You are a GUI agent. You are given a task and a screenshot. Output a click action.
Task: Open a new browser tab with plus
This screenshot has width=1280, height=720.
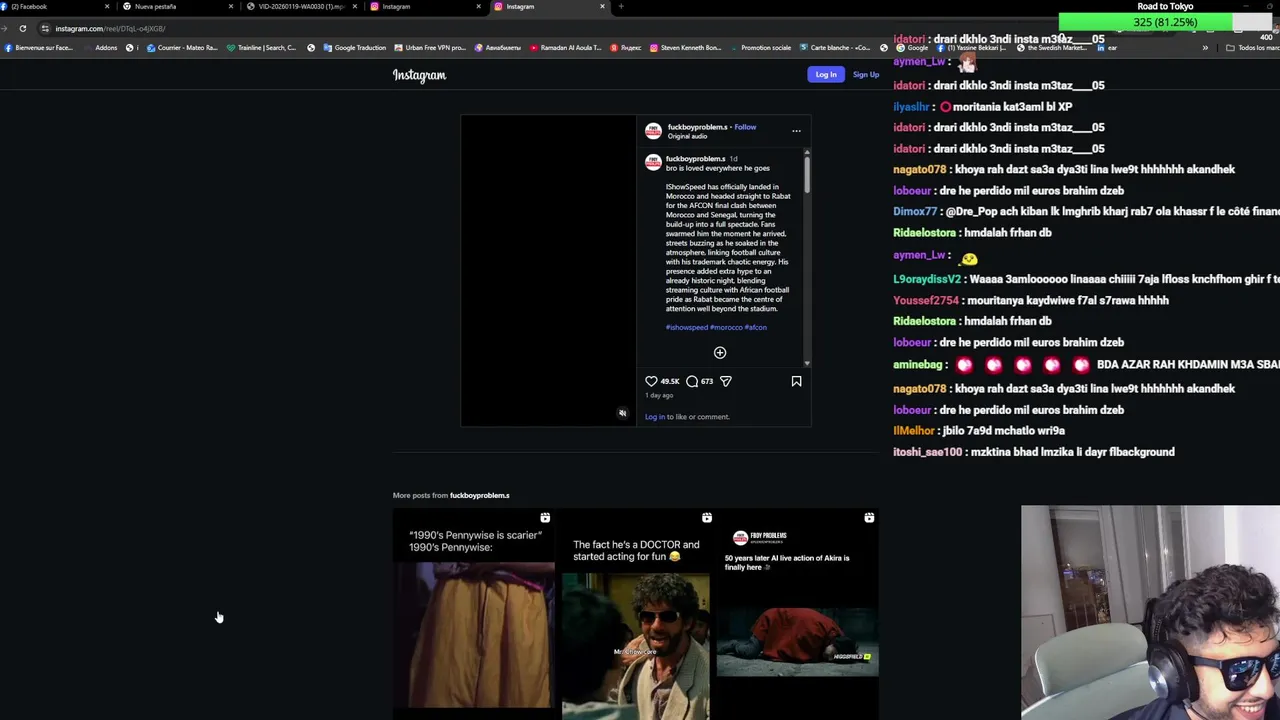pos(621,6)
